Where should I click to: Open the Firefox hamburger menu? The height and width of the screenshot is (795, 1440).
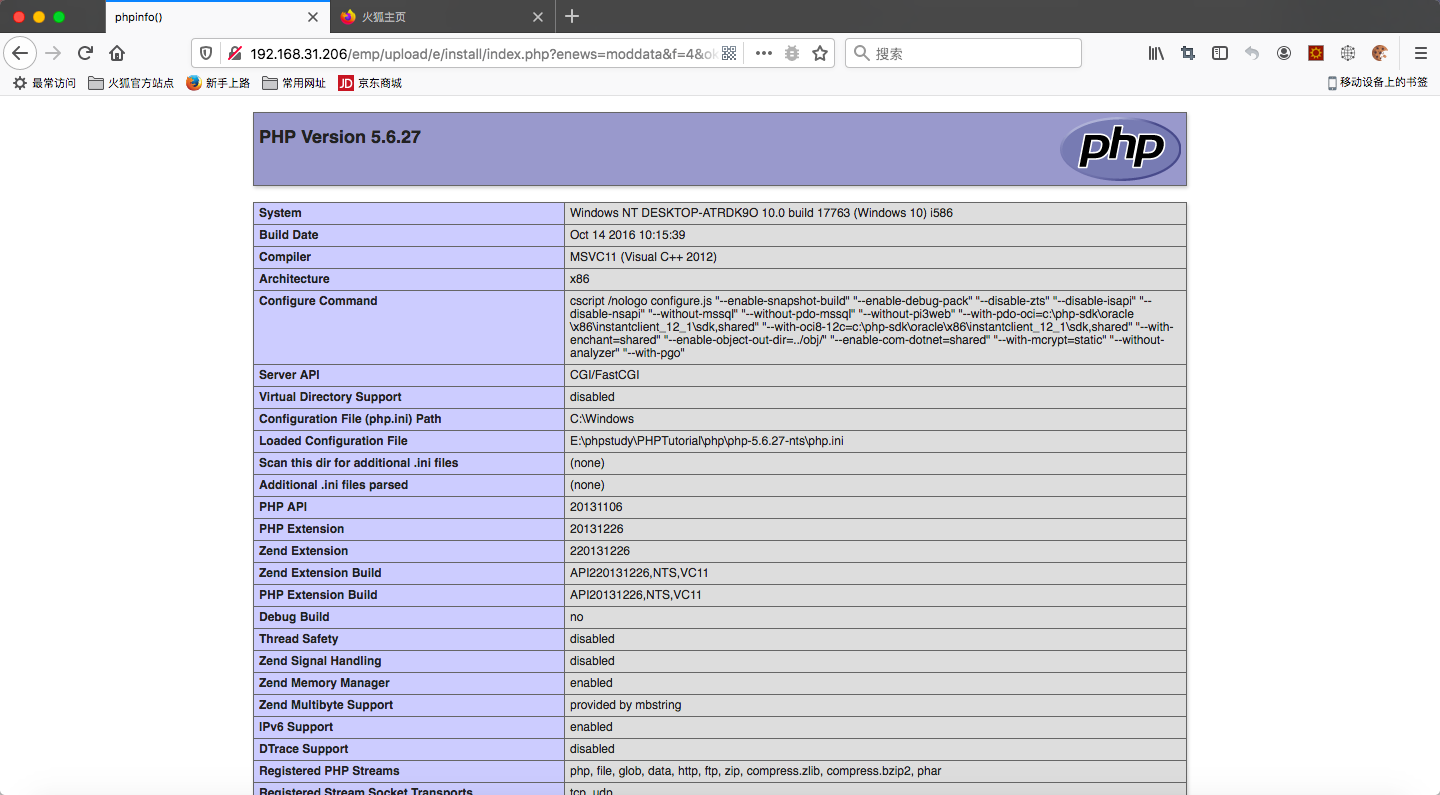tap(1420, 53)
